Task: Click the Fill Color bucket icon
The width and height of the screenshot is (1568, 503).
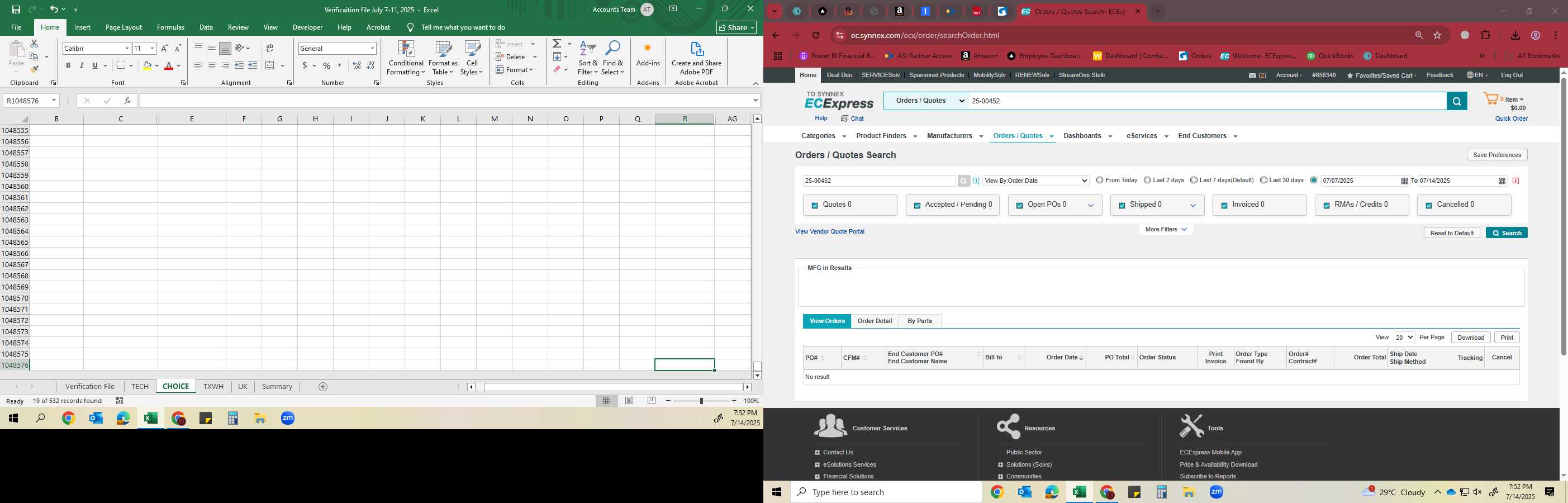Action: point(147,66)
